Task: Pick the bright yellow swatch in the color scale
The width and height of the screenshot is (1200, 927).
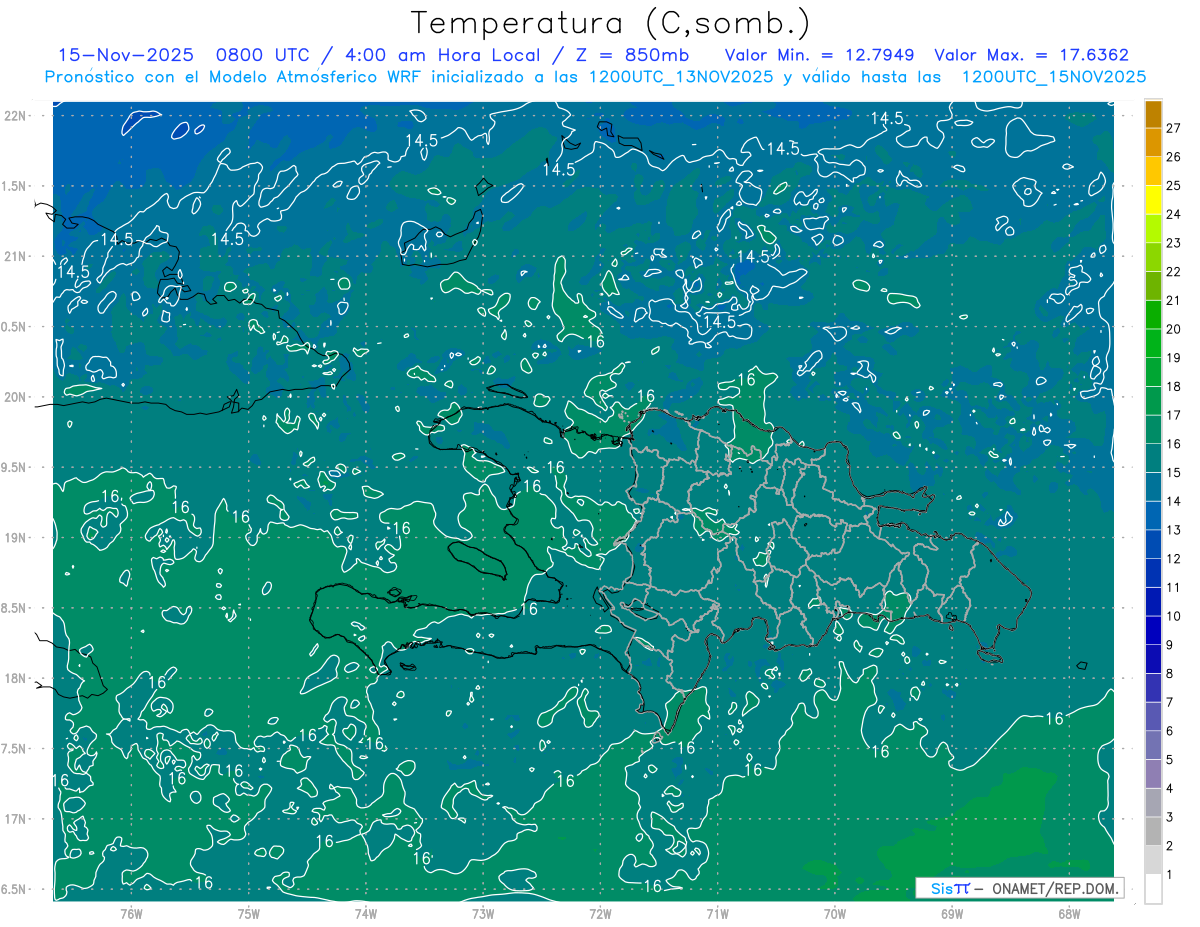Action: (x=1153, y=200)
